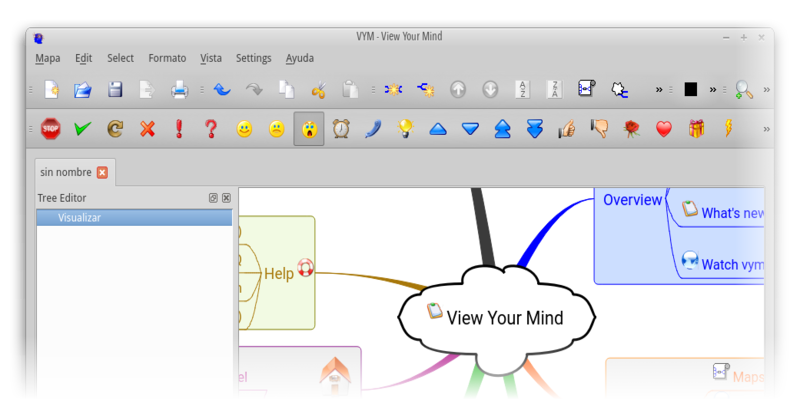The image size is (800, 400).
Task: Toggle the double up arrow flag
Action: 503,129
